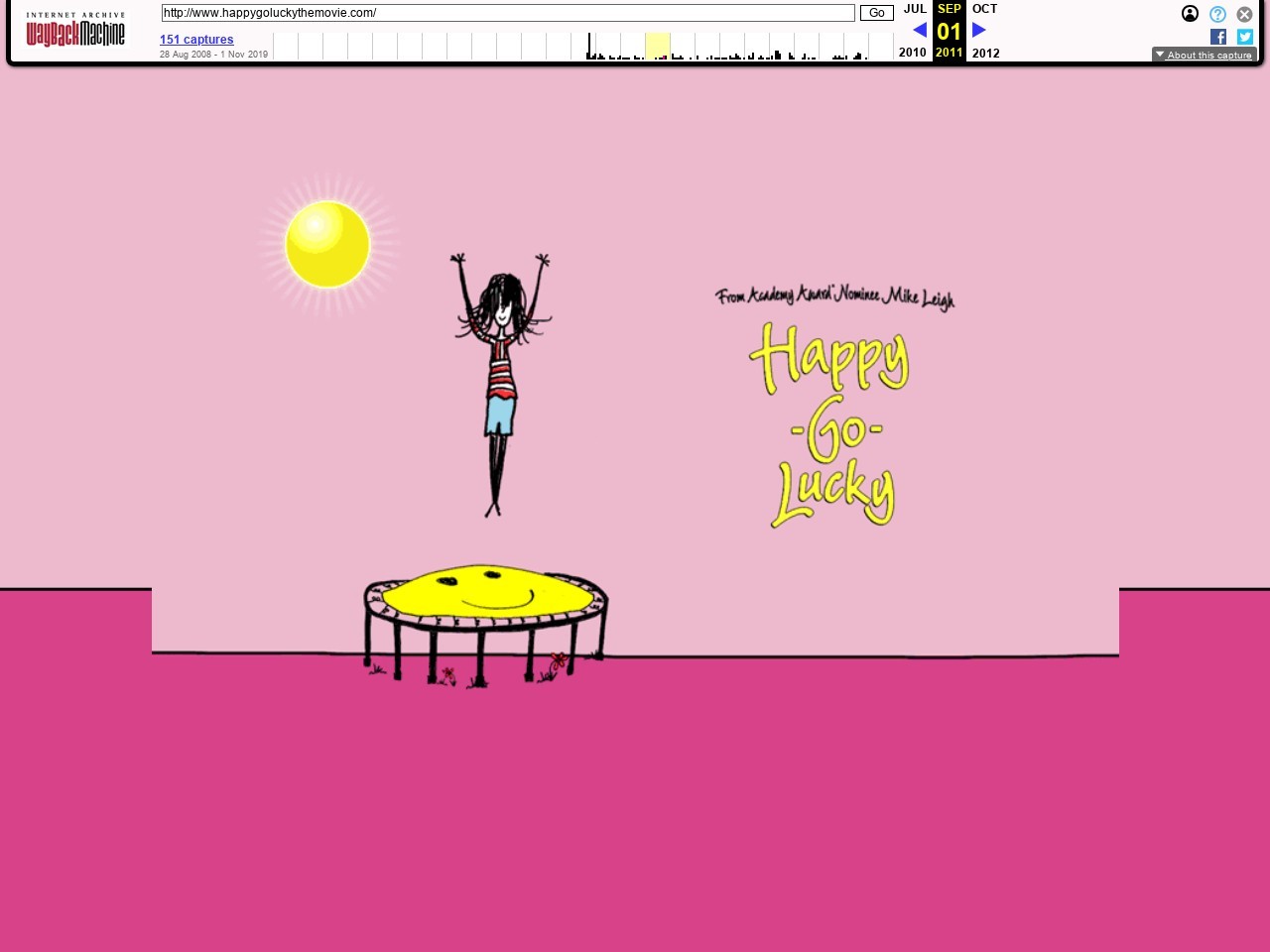Click the URL address input field
Image resolution: width=1270 pixels, height=952 pixels.
pos(507,13)
